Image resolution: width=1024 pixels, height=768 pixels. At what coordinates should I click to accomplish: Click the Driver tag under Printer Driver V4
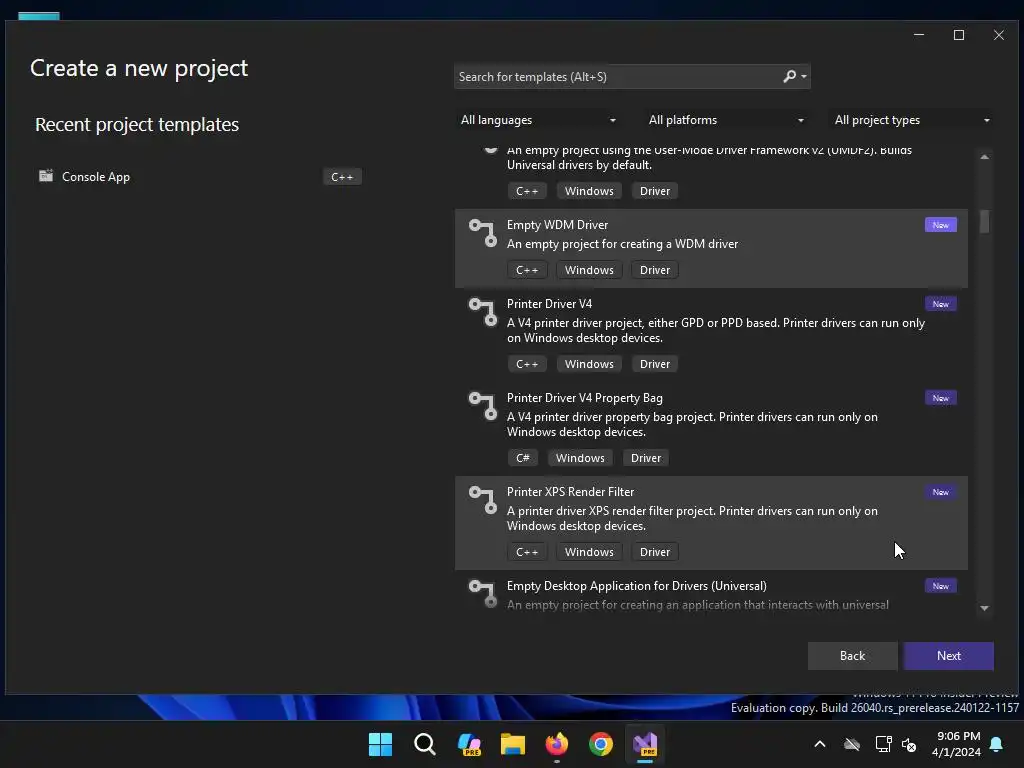tap(654, 364)
